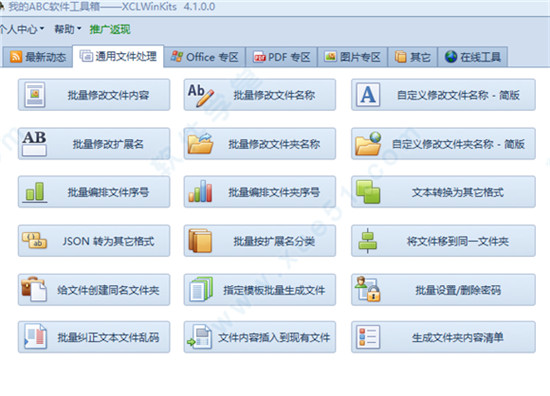Screen dimensions: 550x396
Task: Click the letter A icon for 自定义修改文件名称
Action: pyautogui.click(x=368, y=95)
